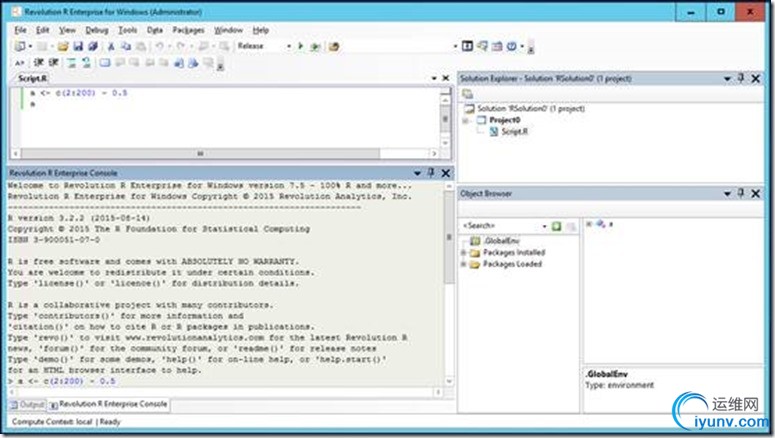The height and width of the screenshot is (438, 775).
Task: Click the Redo arrow icon
Action: (x=180, y=46)
